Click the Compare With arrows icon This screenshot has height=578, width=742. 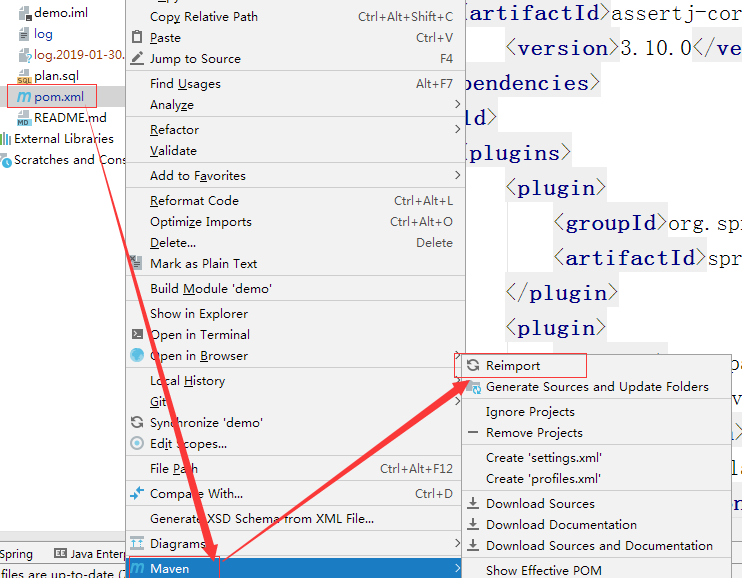[137, 493]
